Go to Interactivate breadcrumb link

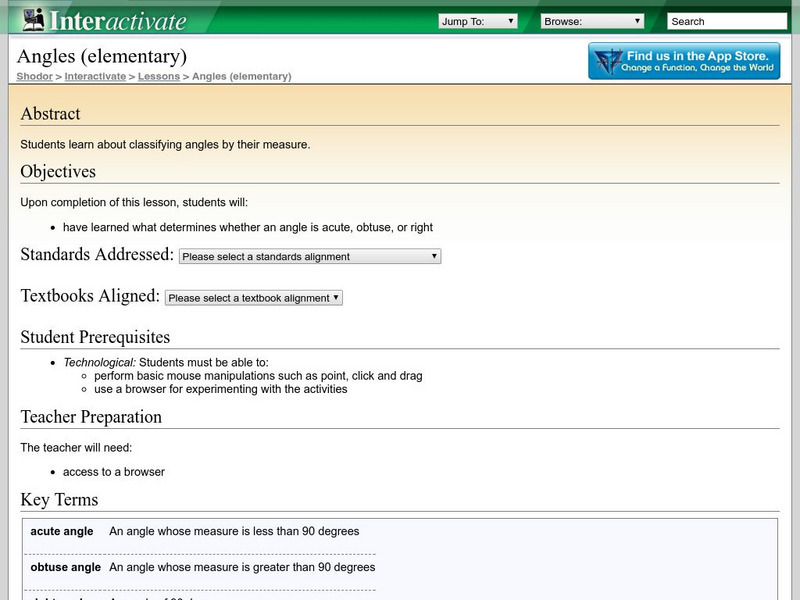[x=96, y=76]
